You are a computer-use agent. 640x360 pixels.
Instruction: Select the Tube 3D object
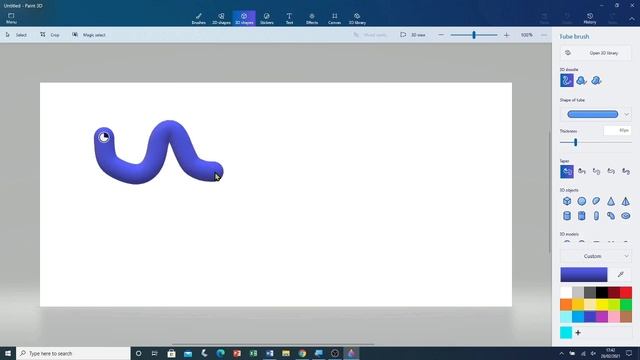coord(582,216)
